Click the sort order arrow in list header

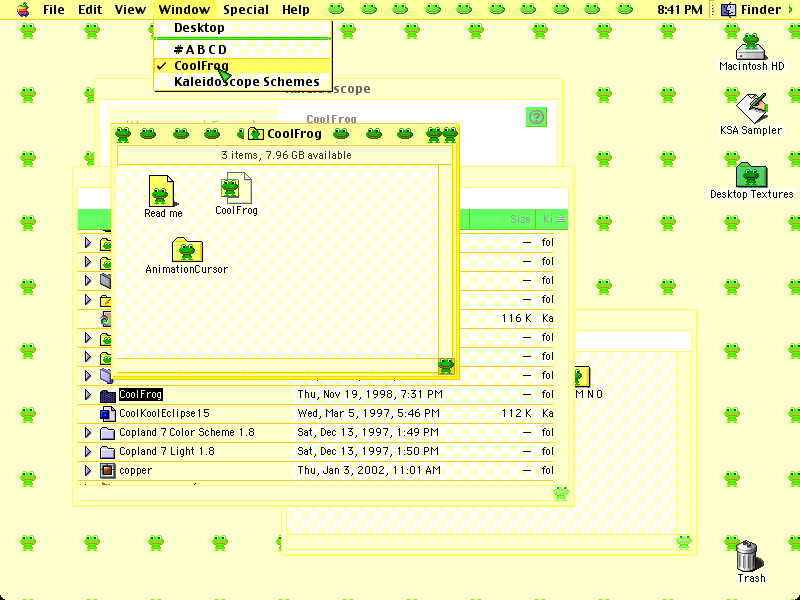coord(561,219)
